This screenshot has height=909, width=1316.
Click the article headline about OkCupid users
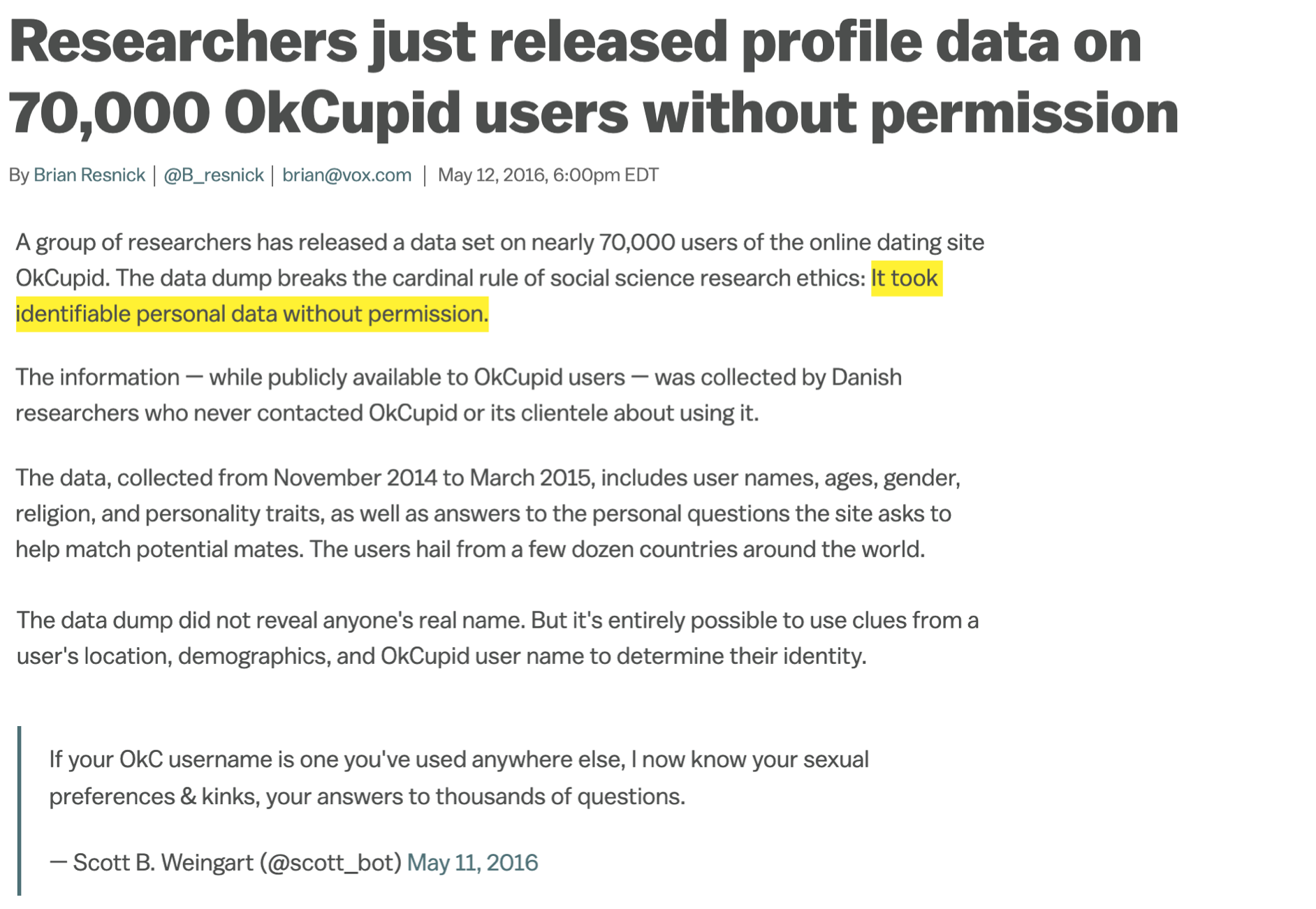click(592, 77)
